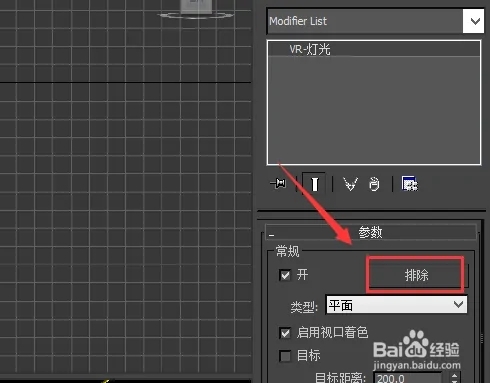
Task: Click the Pin Stack icon
Action: point(278,183)
